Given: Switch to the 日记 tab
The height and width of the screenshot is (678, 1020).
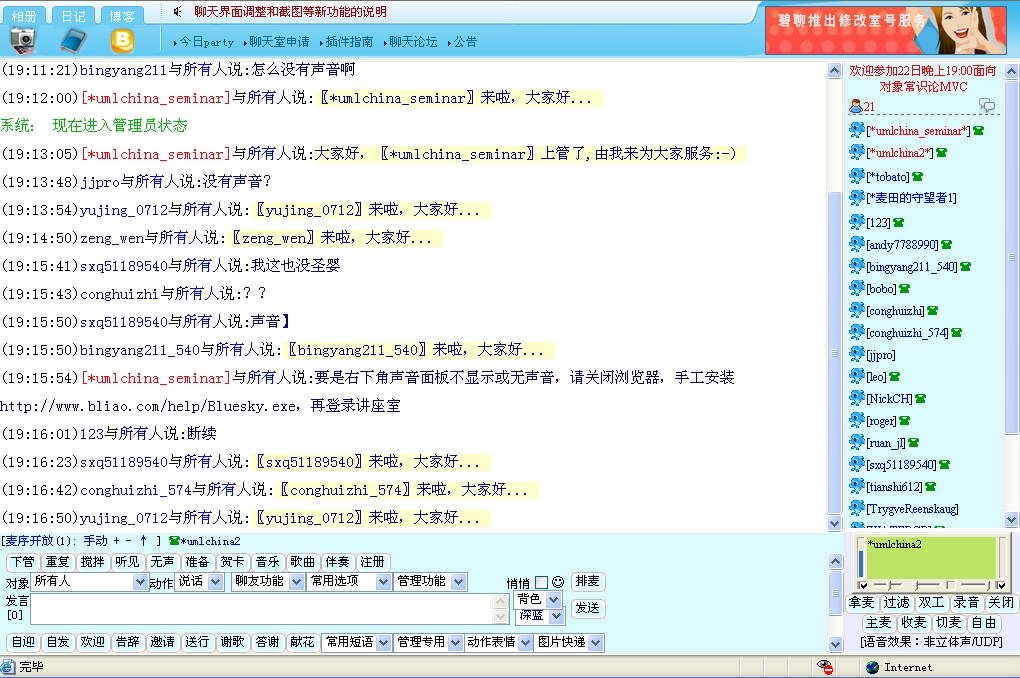Looking at the screenshot, I should [x=73, y=16].
